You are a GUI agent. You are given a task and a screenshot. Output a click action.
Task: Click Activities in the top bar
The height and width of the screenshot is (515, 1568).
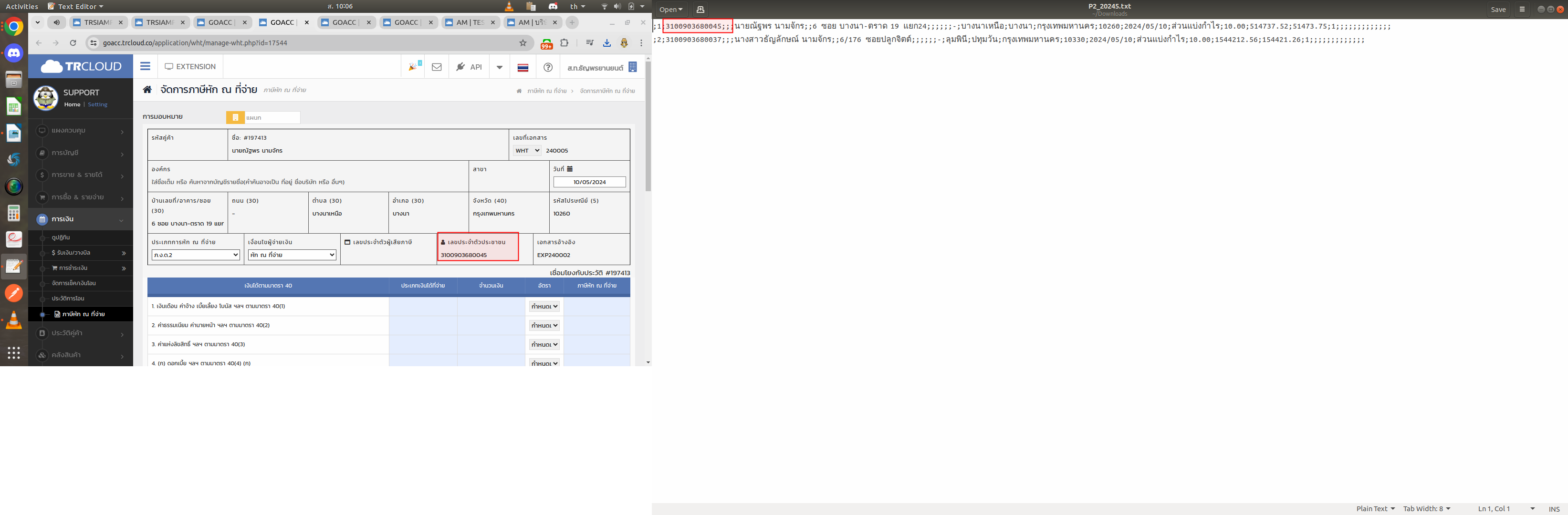tap(21, 6)
